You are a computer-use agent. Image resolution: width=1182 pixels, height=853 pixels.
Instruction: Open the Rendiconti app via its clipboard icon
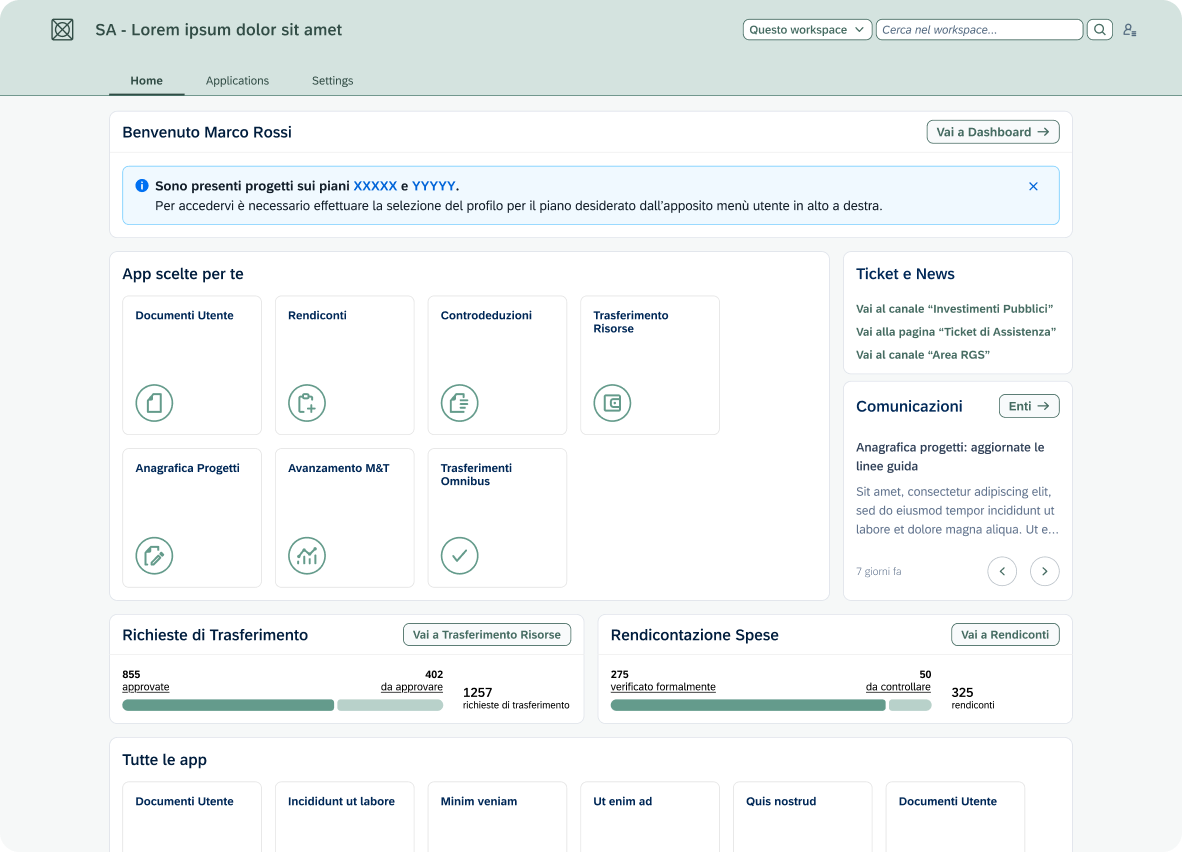306,403
